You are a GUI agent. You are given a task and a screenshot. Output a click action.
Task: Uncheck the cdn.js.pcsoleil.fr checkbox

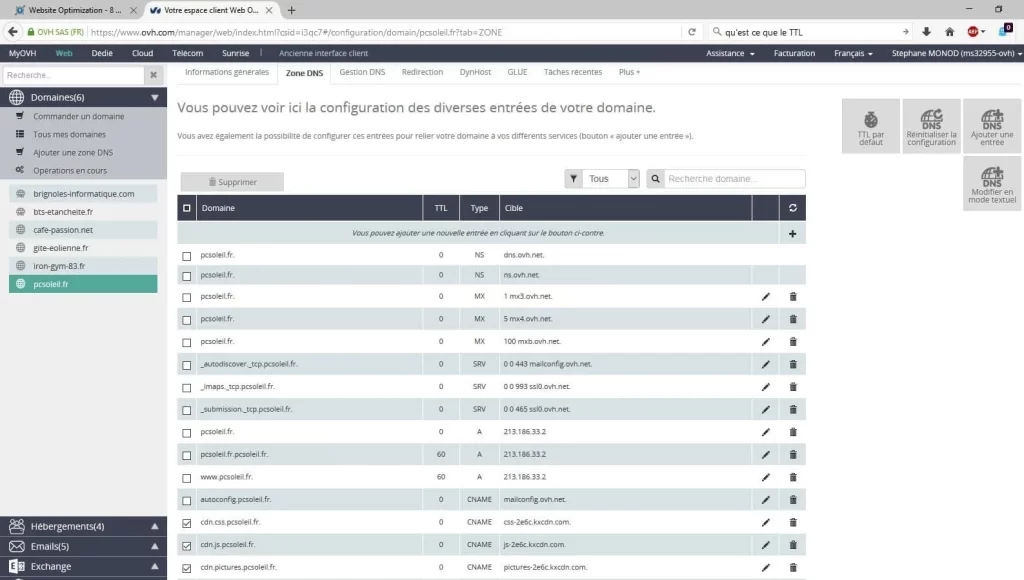pos(187,545)
